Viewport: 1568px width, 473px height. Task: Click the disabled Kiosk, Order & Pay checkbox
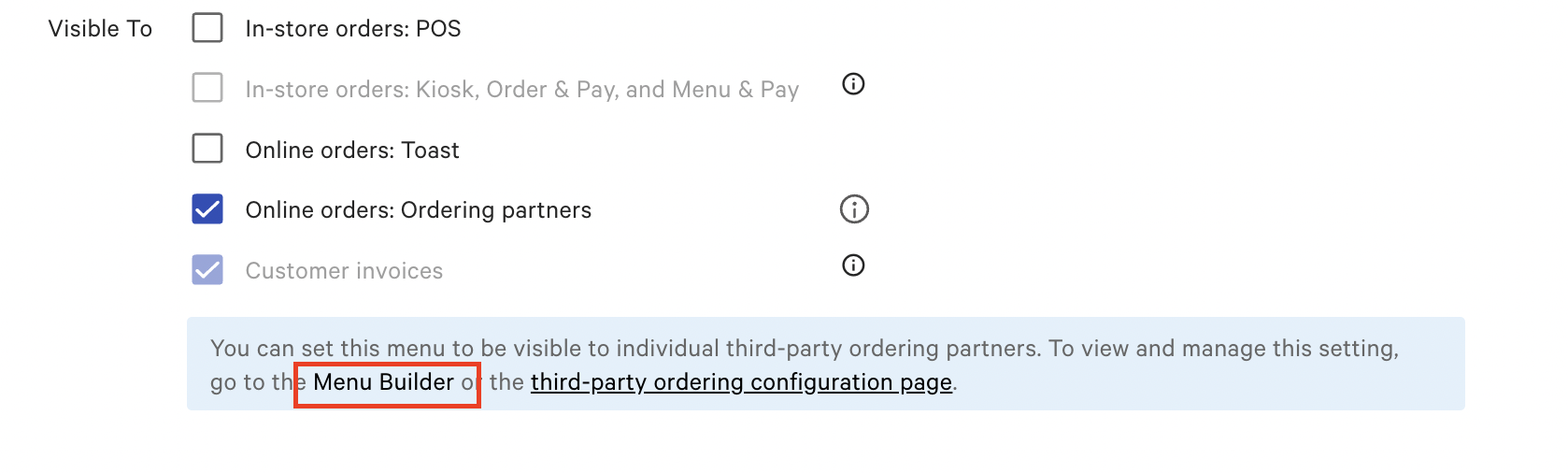[x=207, y=88]
